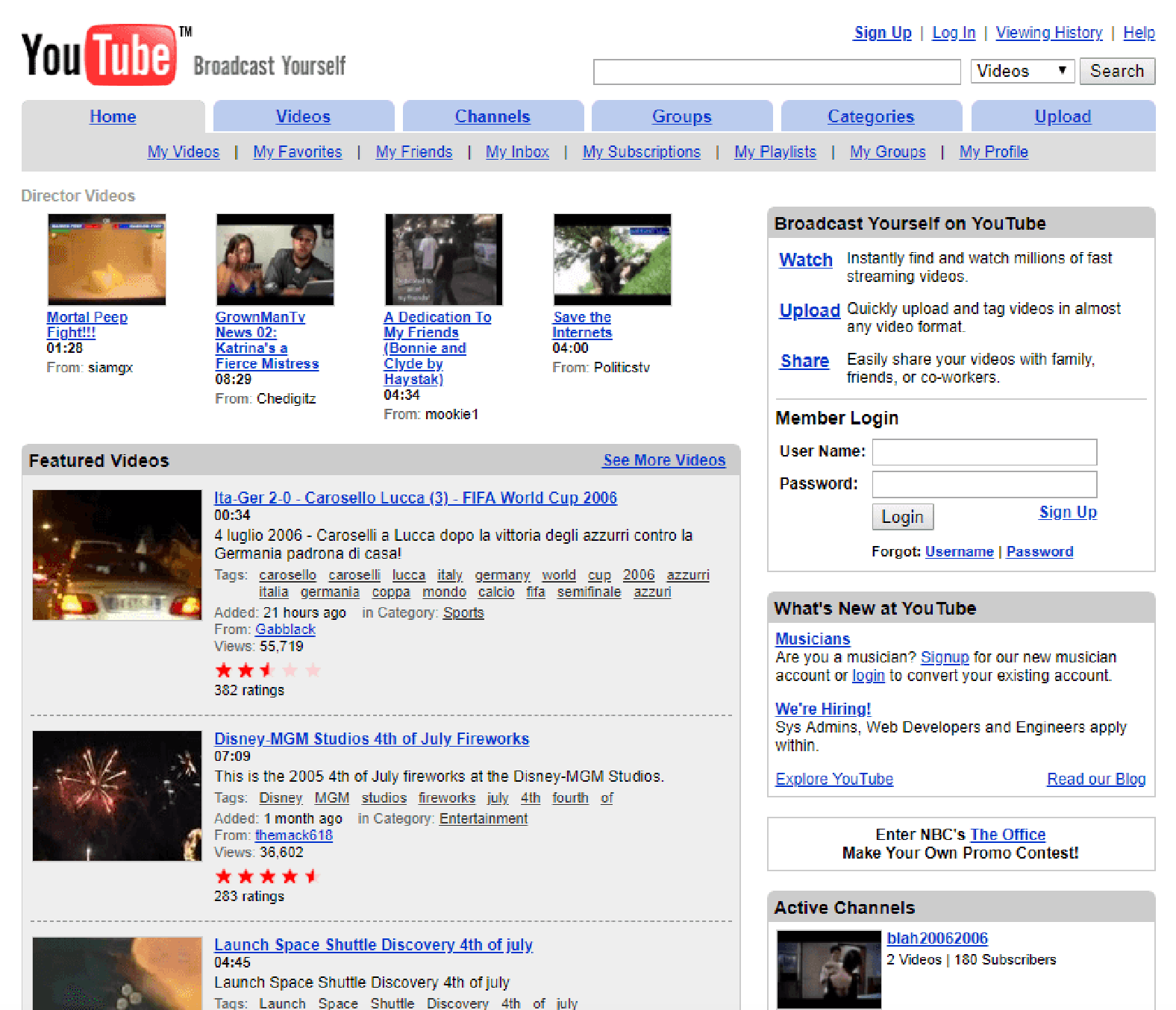Image resolution: width=1176 pixels, height=1010 pixels.
Task: Open the Ita-Ger Carosello Lucca video thumbnail
Action: point(117,555)
